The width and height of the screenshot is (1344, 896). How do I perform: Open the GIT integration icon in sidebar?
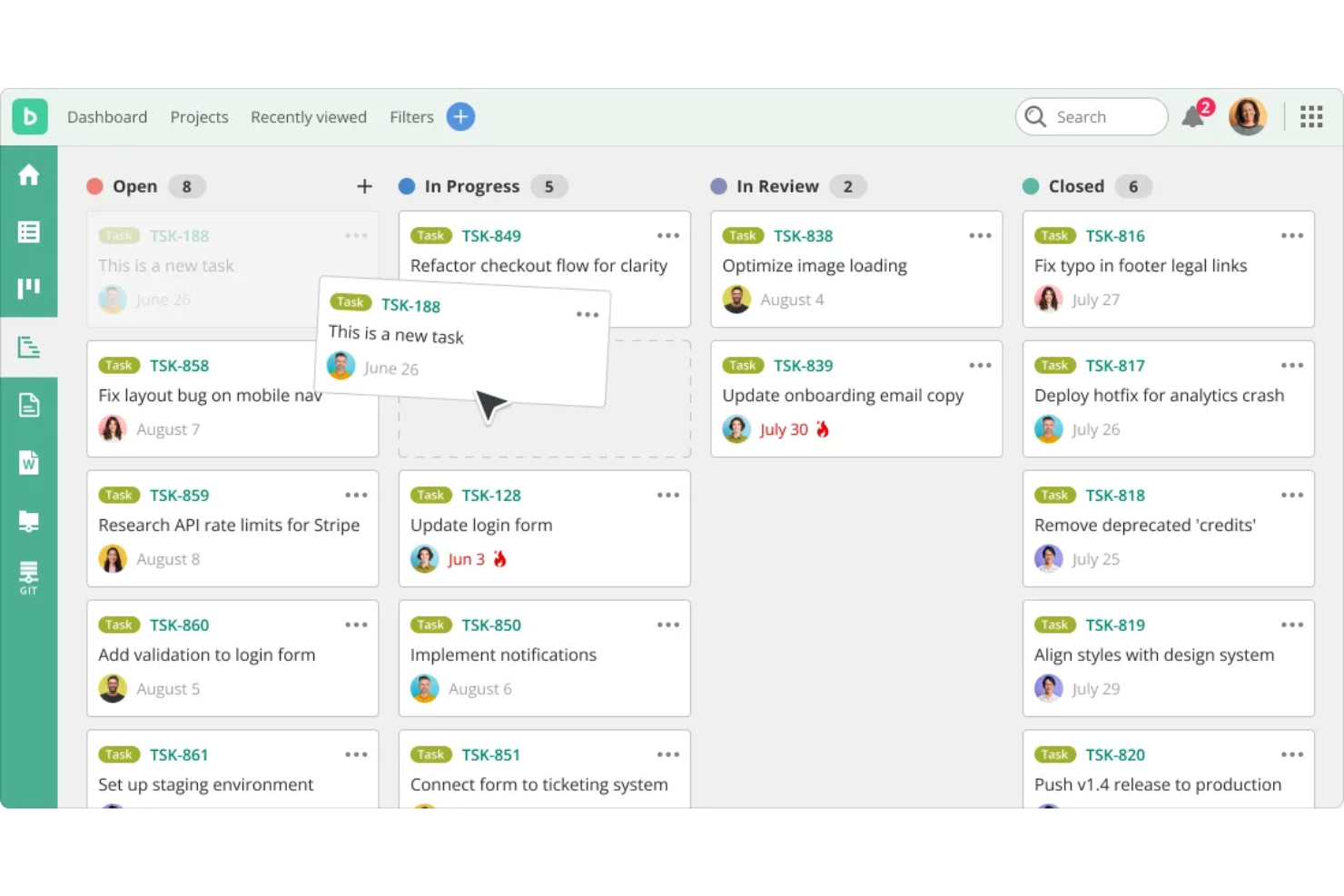(x=29, y=577)
